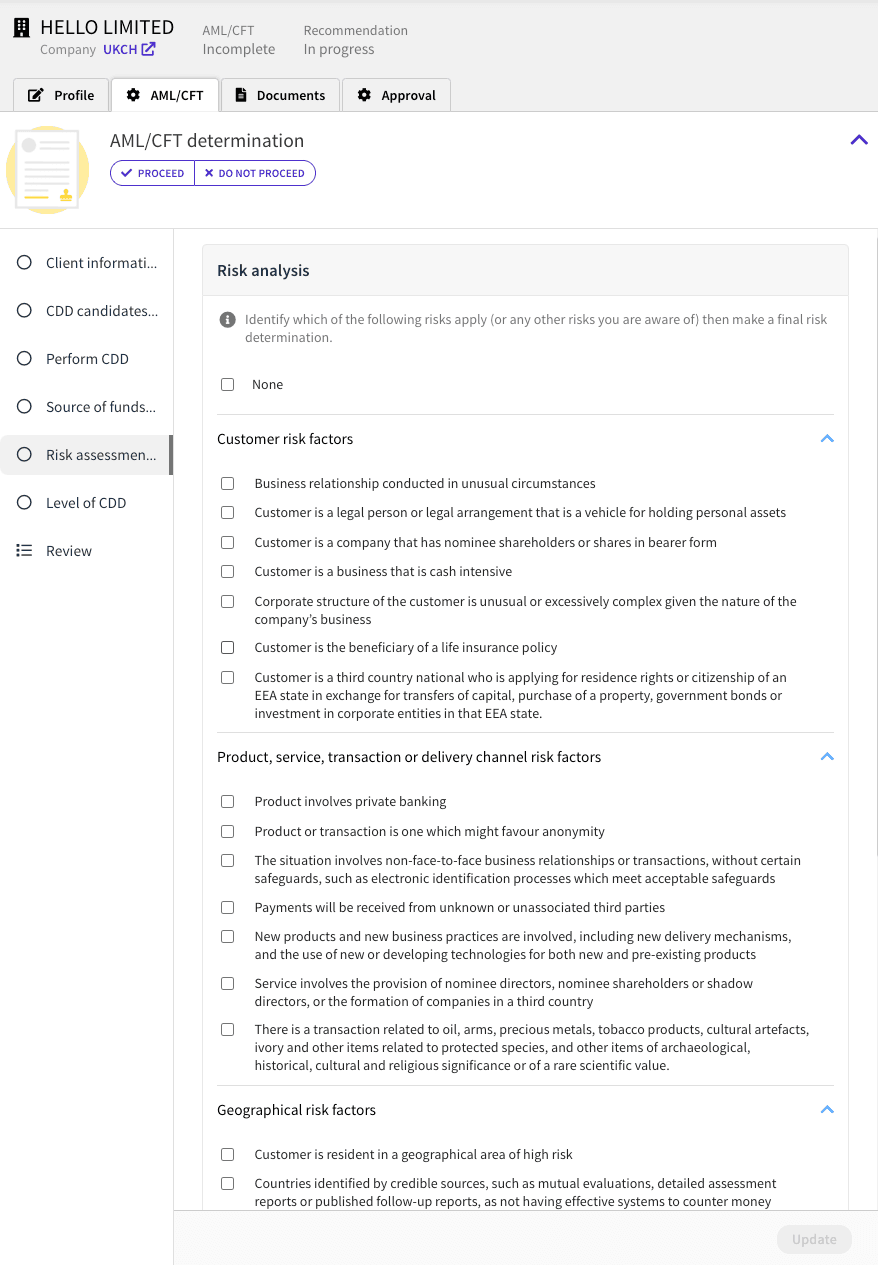Image resolution: width=878 pixels, height=1265 pixels.
Task: Select the DO NOT PROCEED button
Action: 255,173
